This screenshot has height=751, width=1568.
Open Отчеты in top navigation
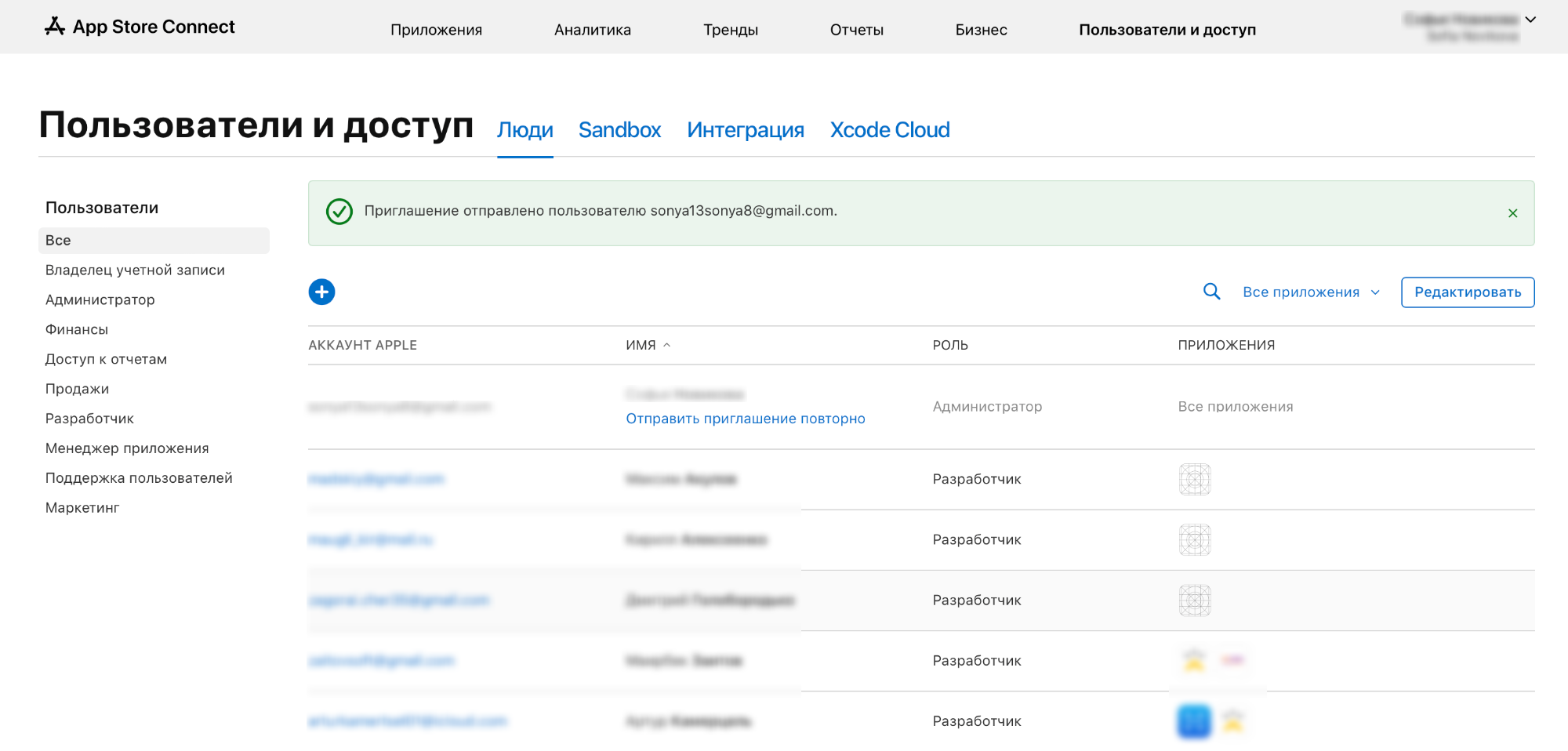[x=856, y=30]
